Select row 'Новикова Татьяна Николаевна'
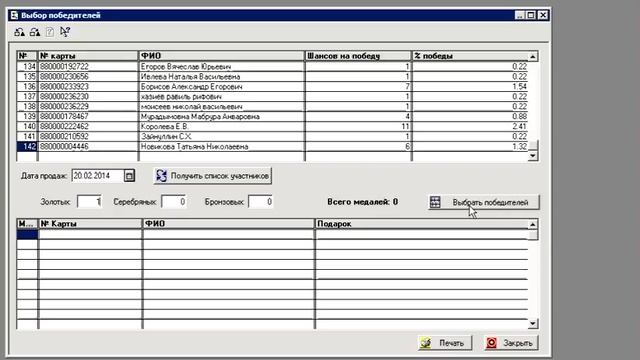 [272, 147]
